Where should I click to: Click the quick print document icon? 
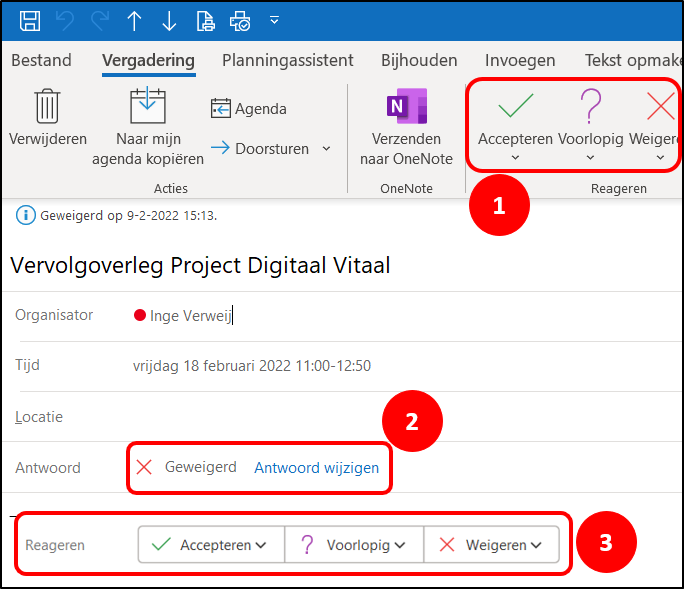[205, 21]
